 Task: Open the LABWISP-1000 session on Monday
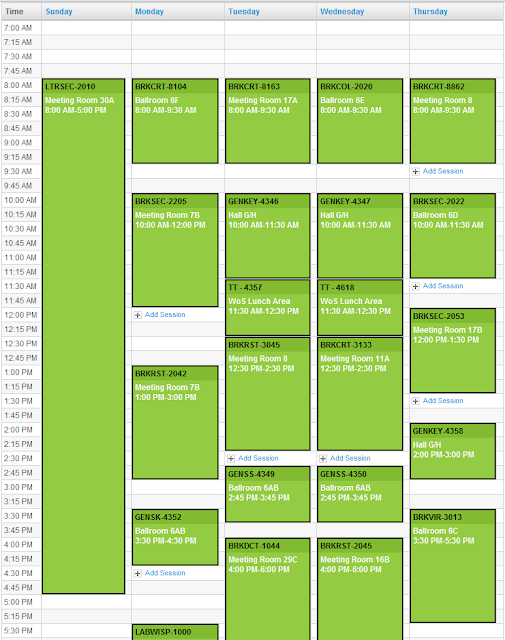coord(175,632)
